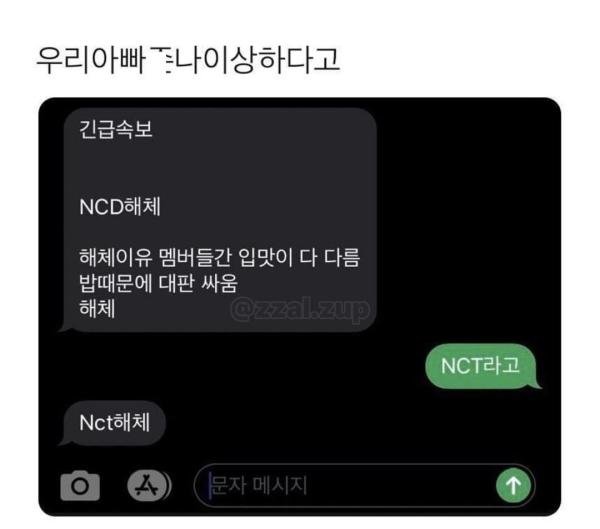The image size is (600, 529).
Task: Click the phrase 대판 싸움 in the message
Action: (x=198, y=283)
